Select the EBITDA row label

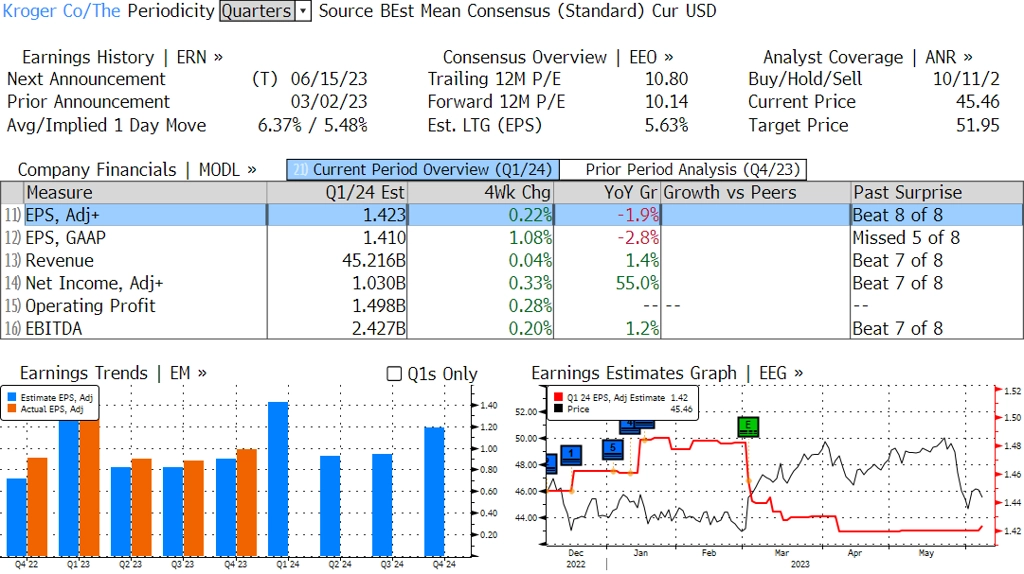[54, 328]
